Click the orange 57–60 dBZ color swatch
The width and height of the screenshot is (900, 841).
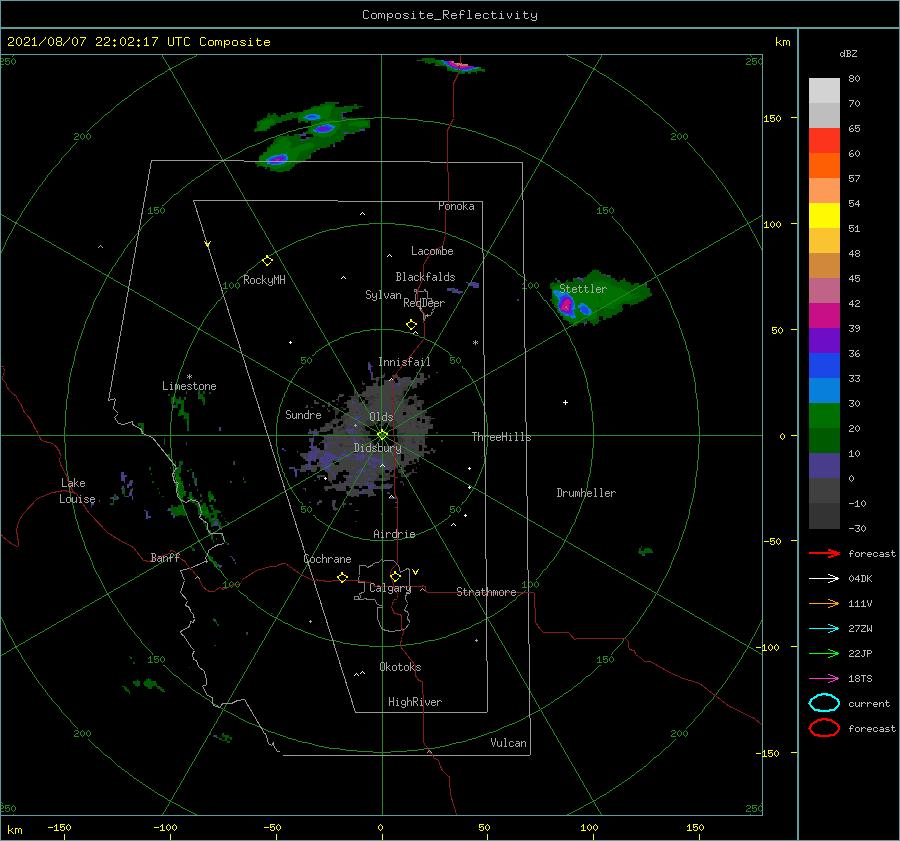[824, 165]
